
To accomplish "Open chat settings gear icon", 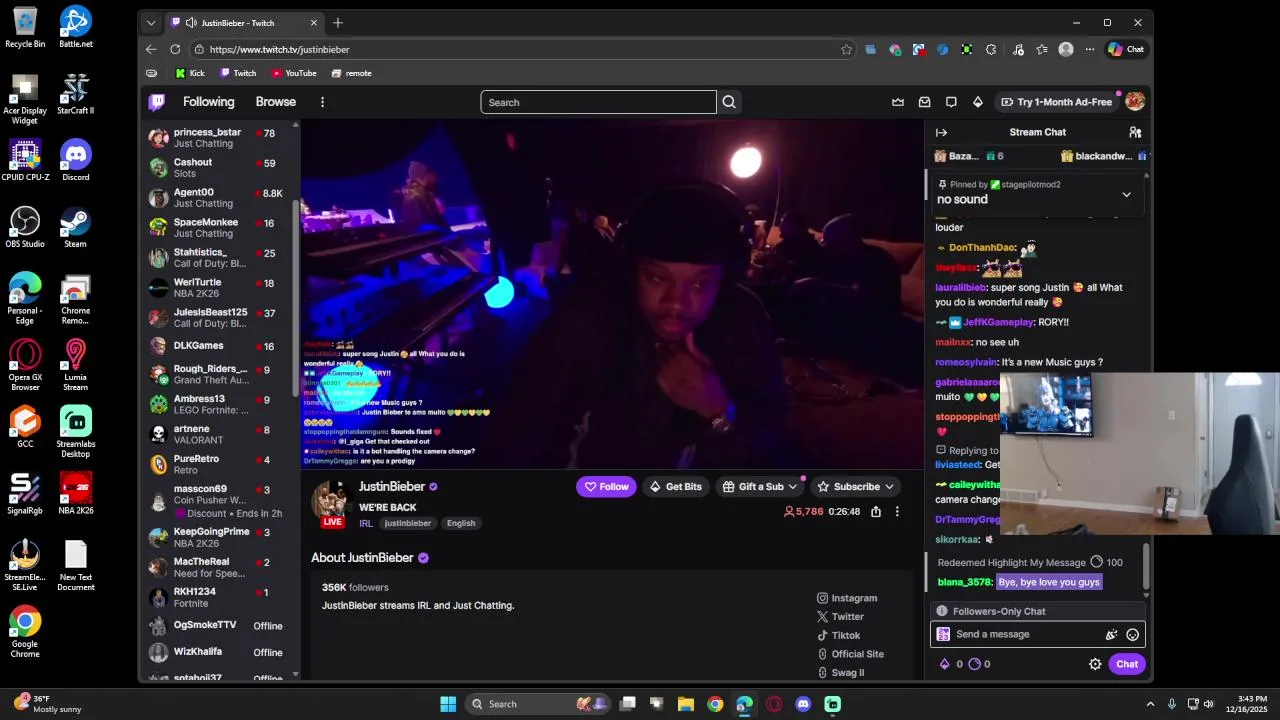I will [x=1095, y=664].
